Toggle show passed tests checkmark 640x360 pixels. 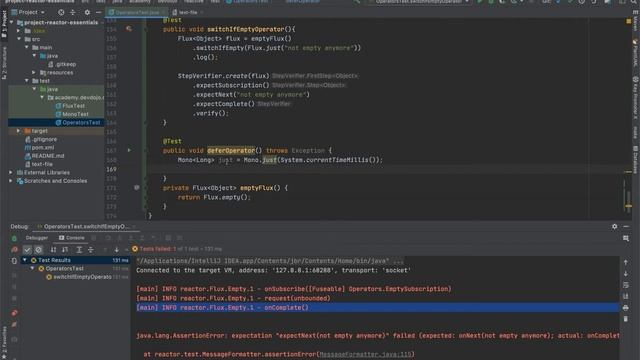point(27,249)
